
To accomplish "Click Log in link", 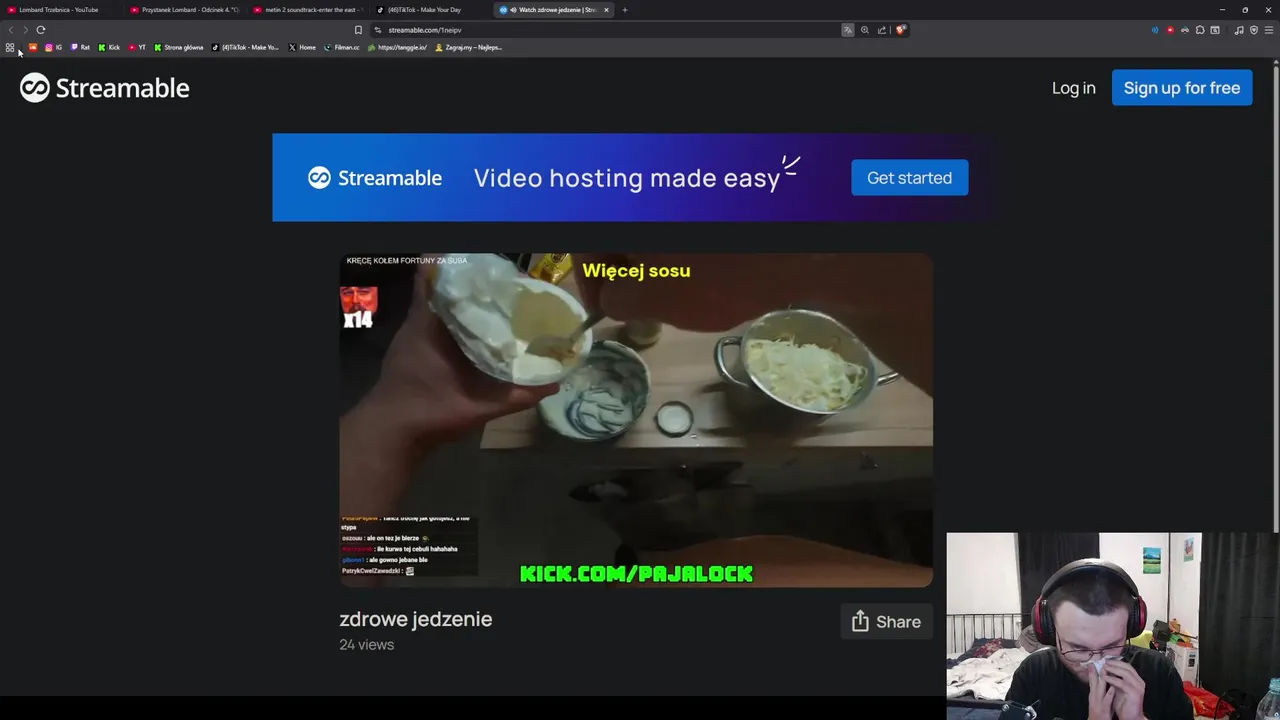I will coord(1073,88).
